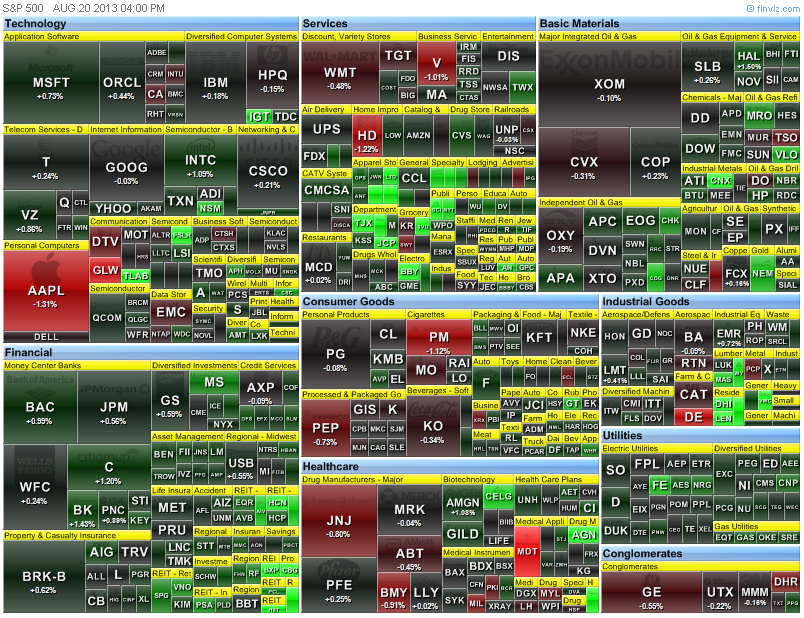Image resolution: width=804 pixels, height=618 pixels.
Task: Click the Services sector header
Action: point(325,23)
